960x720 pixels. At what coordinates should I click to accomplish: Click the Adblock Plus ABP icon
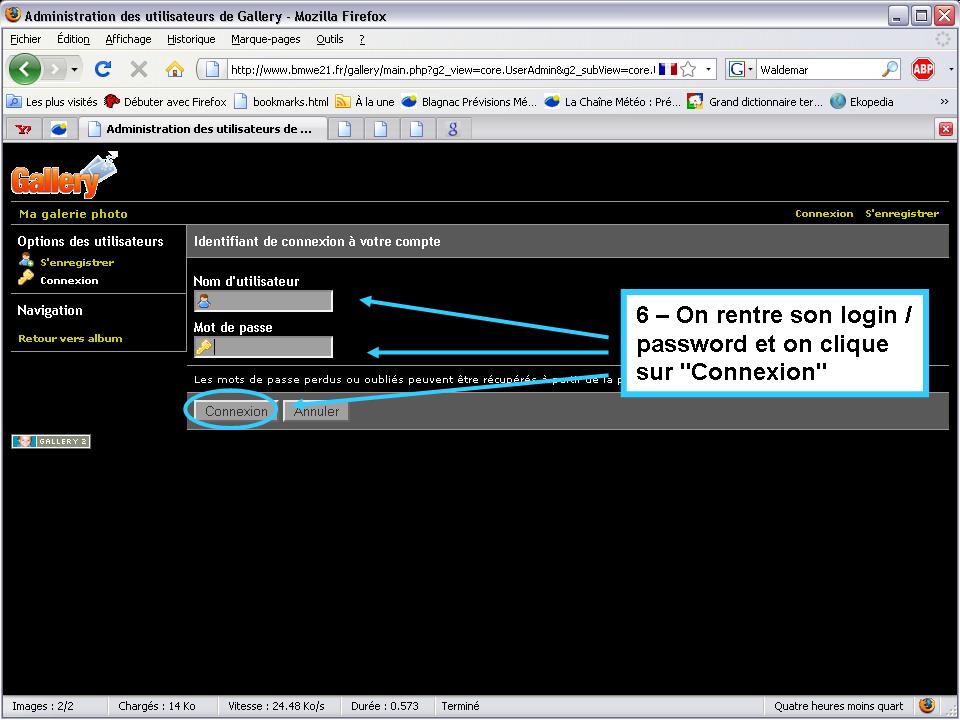pyautogui.click(x=922, y=69)
